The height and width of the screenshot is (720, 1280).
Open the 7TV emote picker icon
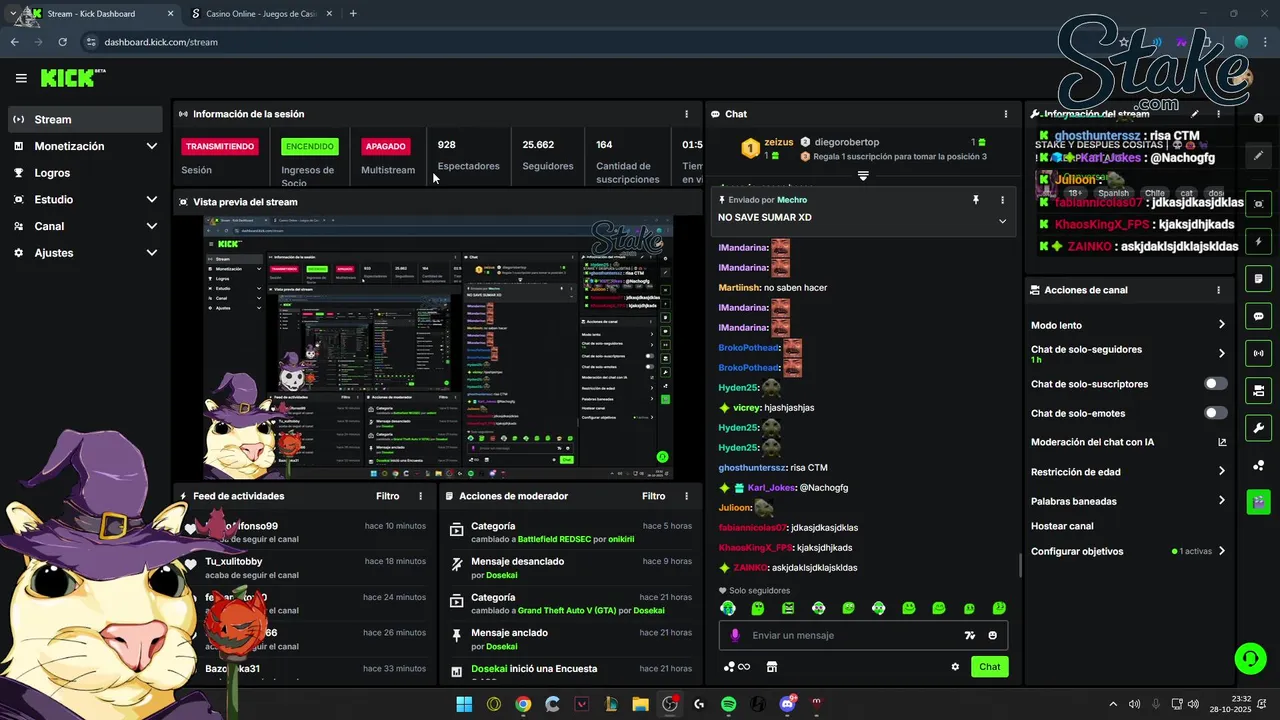(x=969, y=635)
